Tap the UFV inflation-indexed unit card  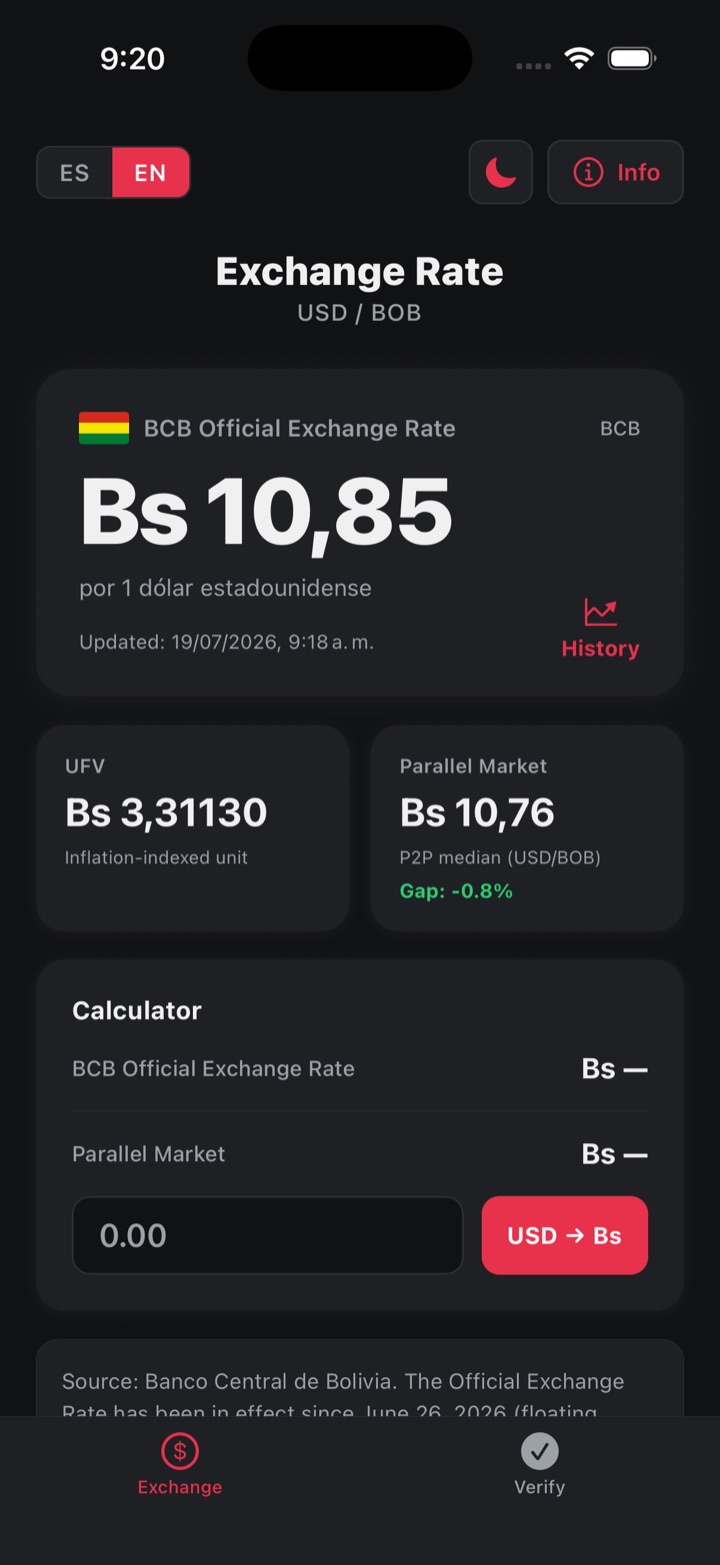click(x=193, y=828)
